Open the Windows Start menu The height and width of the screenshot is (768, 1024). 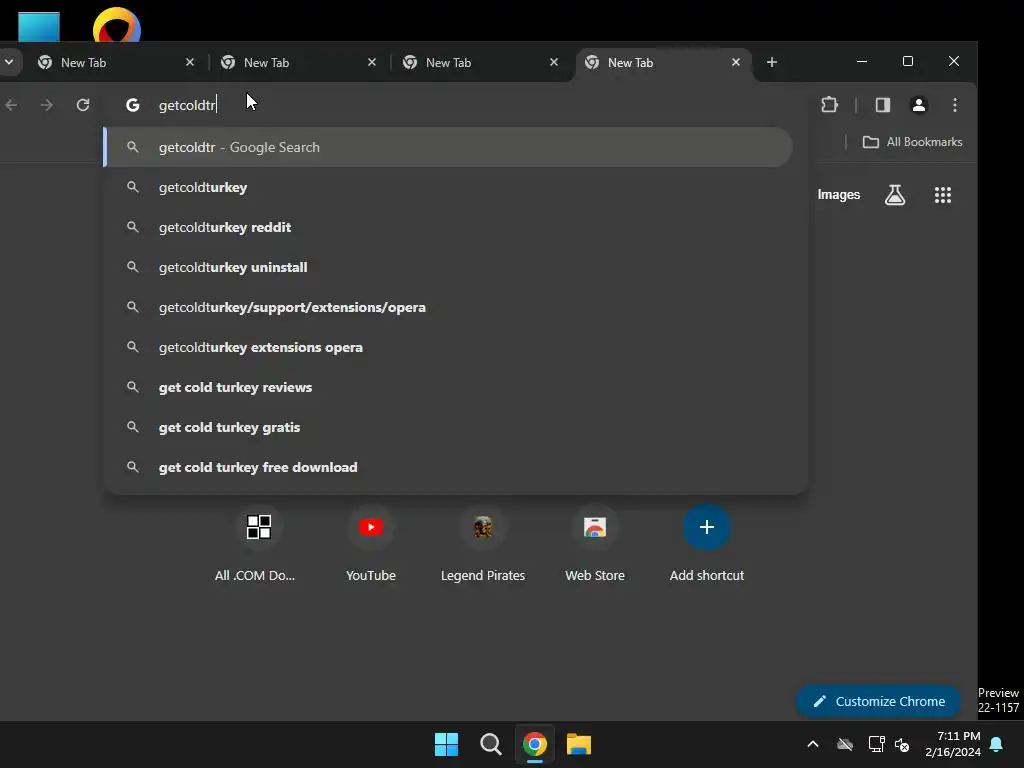pos(447,744)
